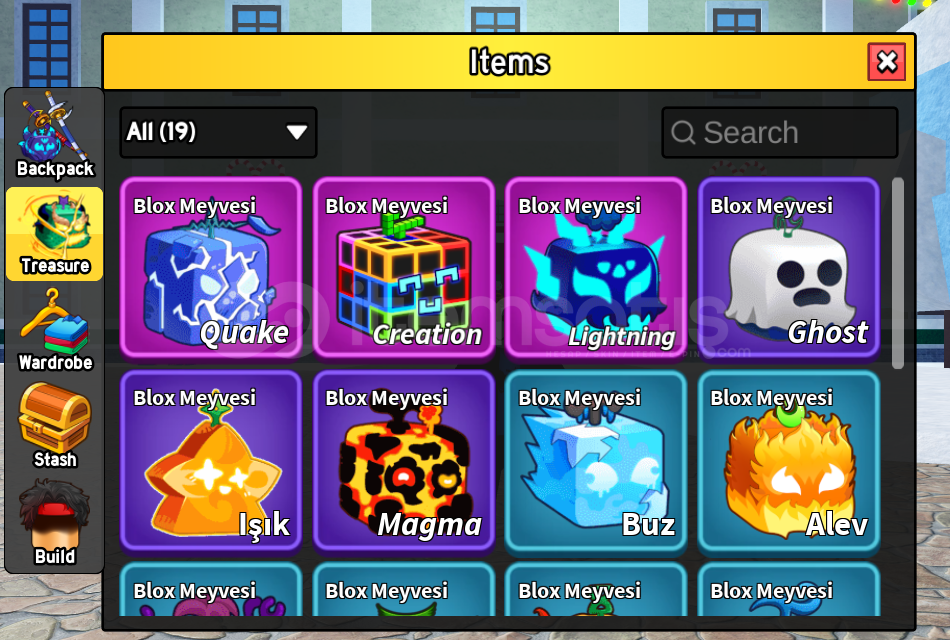Click the search magnifier icon
950x640 pixels.
683,132
